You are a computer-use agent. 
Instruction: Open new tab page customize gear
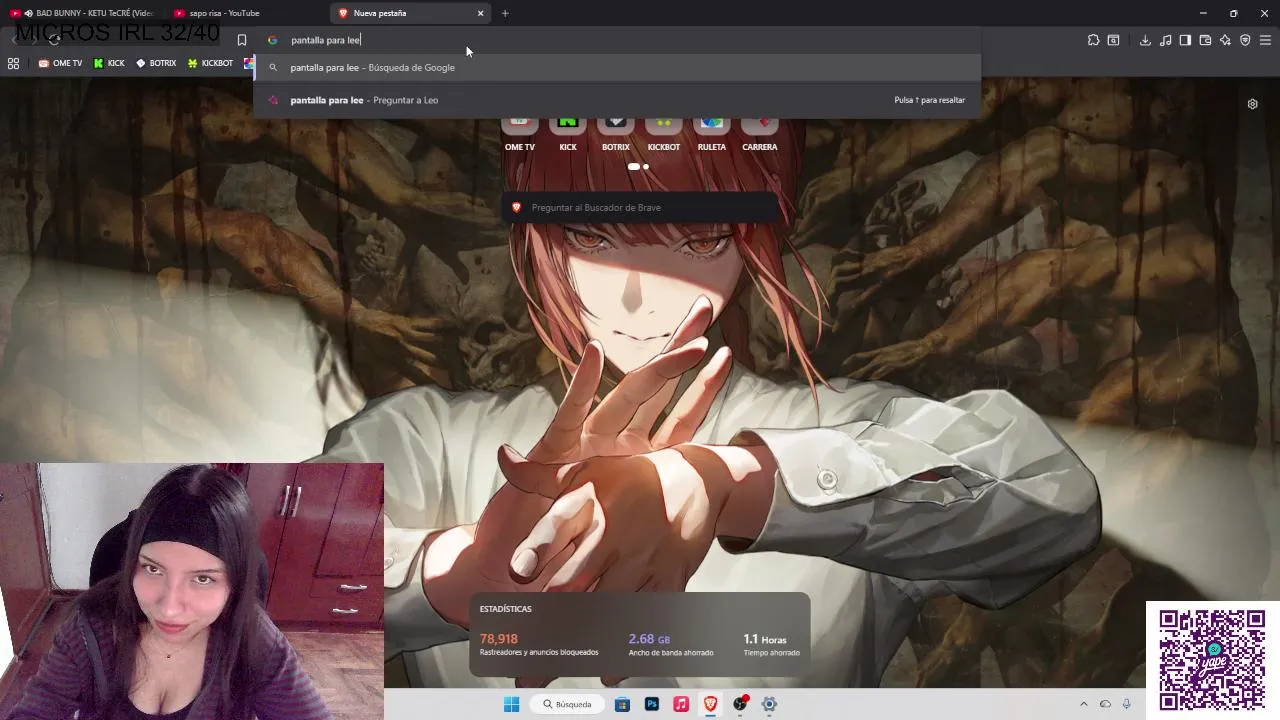1252,104
